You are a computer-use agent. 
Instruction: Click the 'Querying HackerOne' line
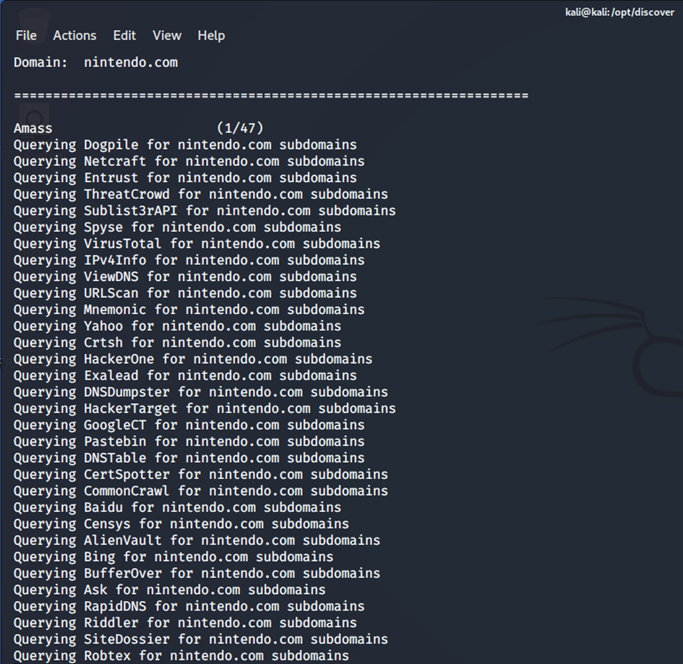click(x=193, y=360)
